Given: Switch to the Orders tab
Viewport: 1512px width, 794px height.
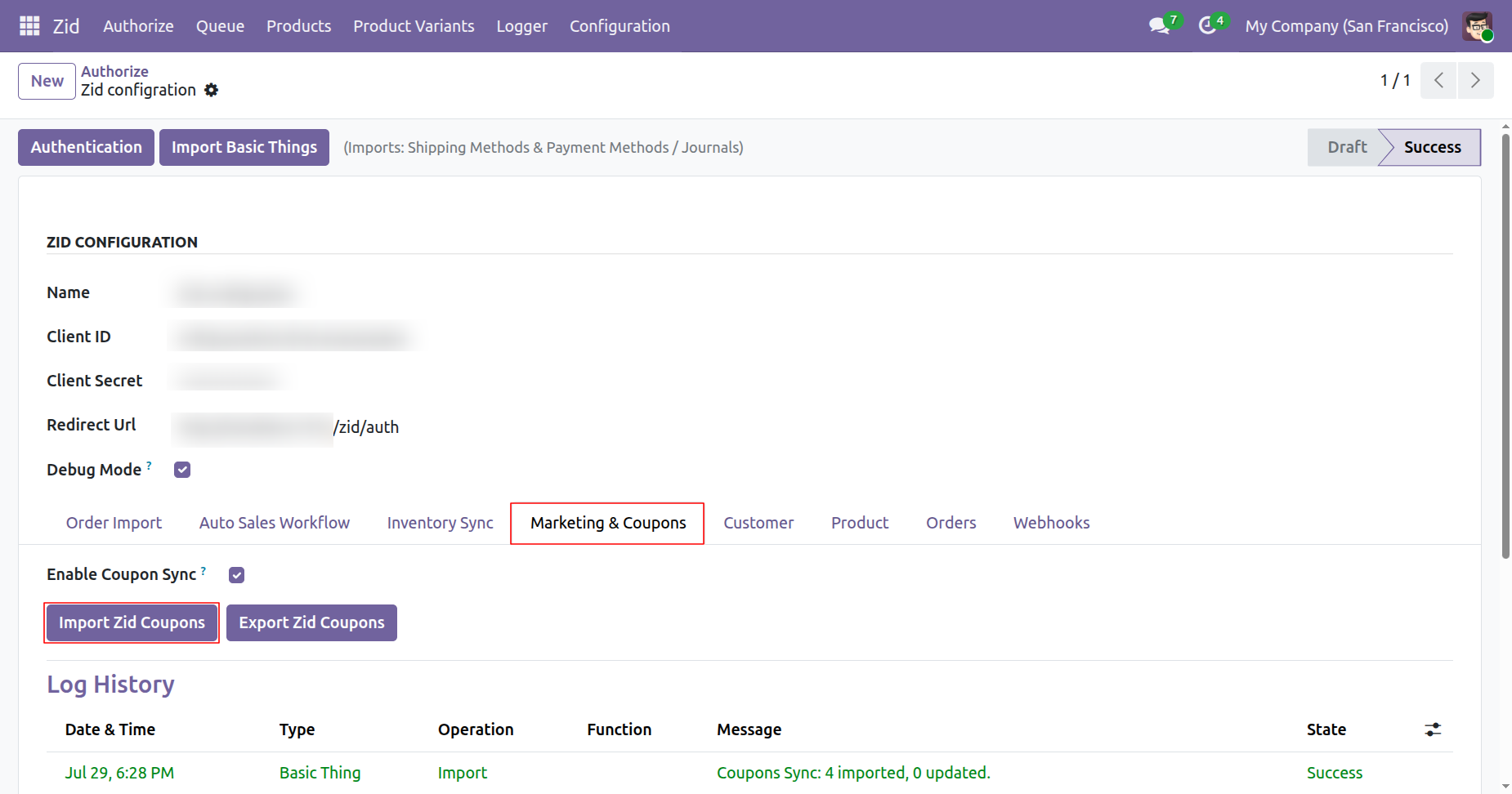Looking at the screenshot, I should 951,523.
